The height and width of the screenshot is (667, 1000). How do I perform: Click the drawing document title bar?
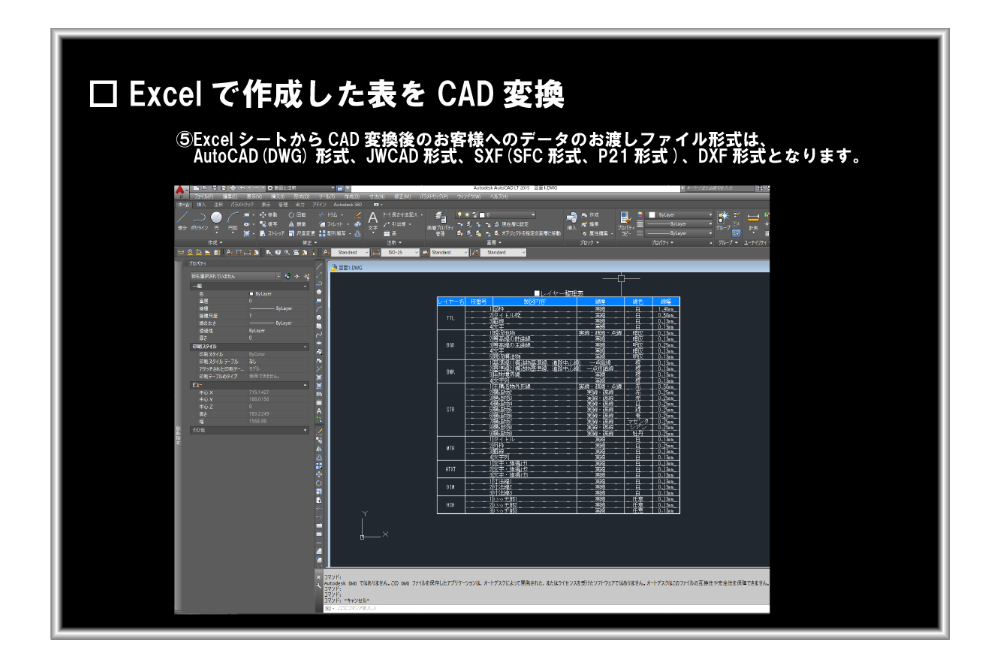(x=549, y=267)
